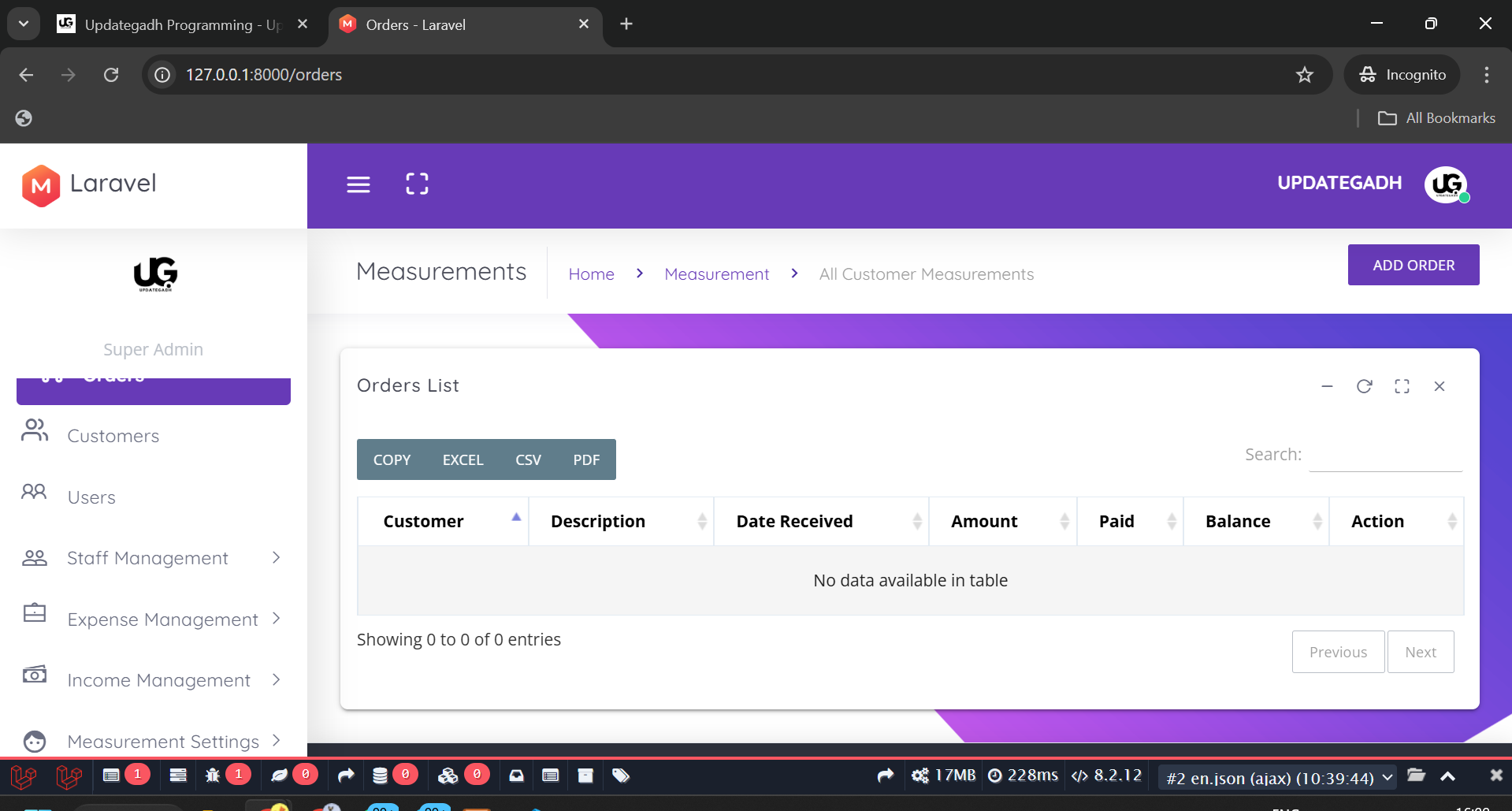Expand Measurement Settings submenu chevron
The width and height of the screenshot is (1512, 811).
(276, 740)
